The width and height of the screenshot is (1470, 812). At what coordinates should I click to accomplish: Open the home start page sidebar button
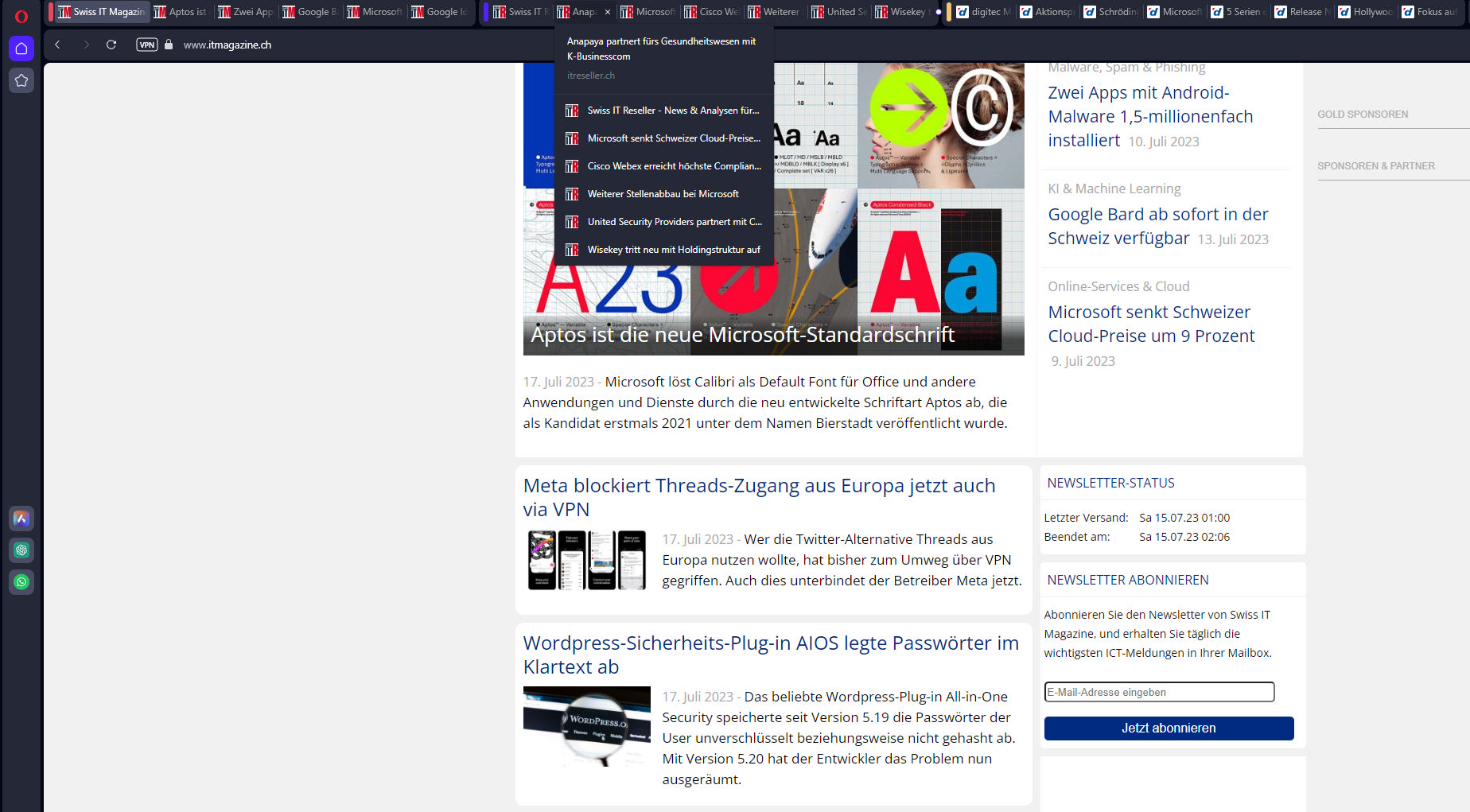click(x=21, y=49)
